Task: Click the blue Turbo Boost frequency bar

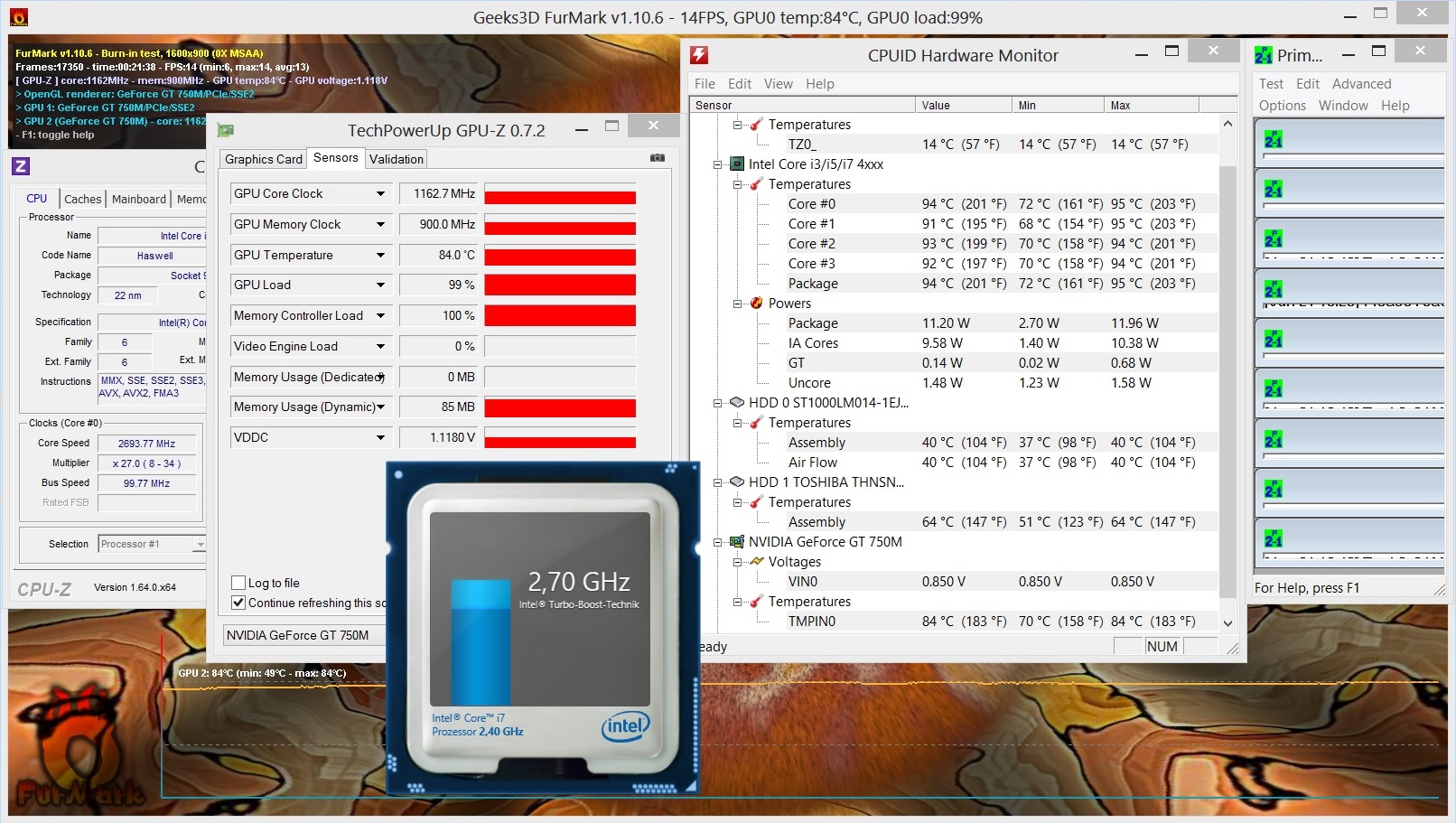Action: (481, 642)
